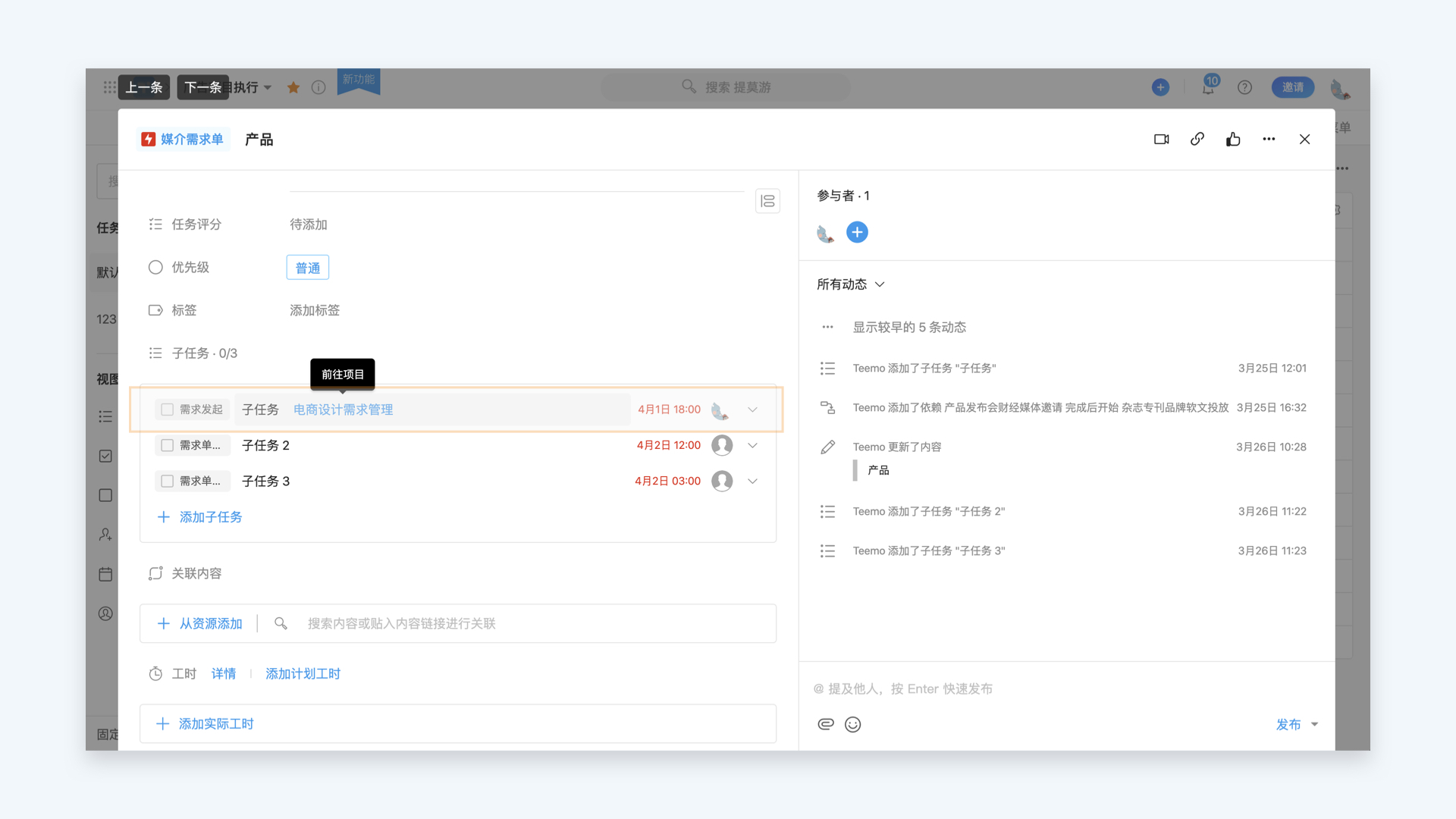
Task: Expand the 子任务 3 row chevron
Action: [x=752, y=481]
